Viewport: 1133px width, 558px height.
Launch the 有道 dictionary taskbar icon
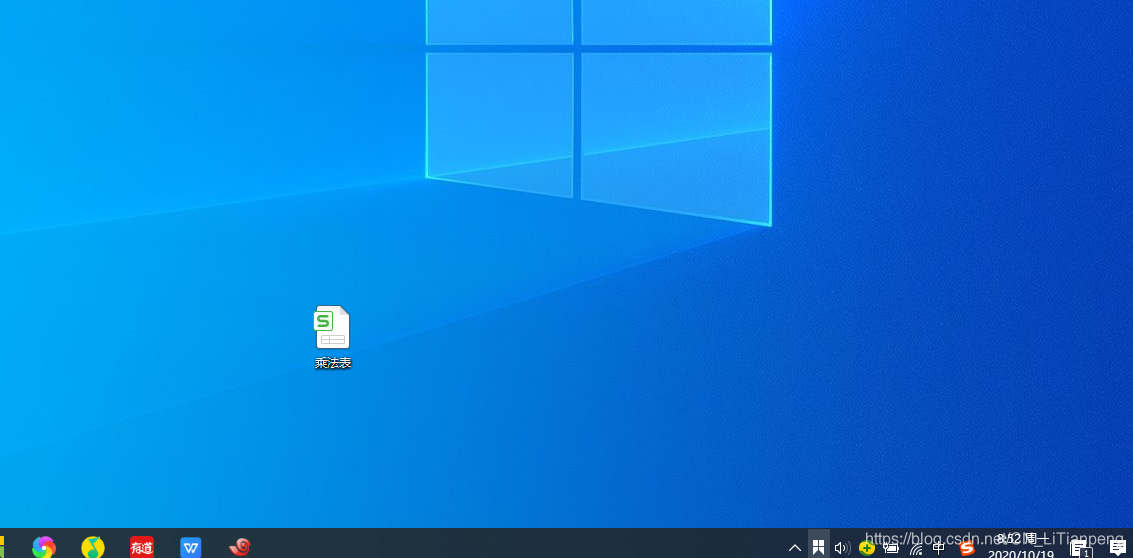(142, 547)
